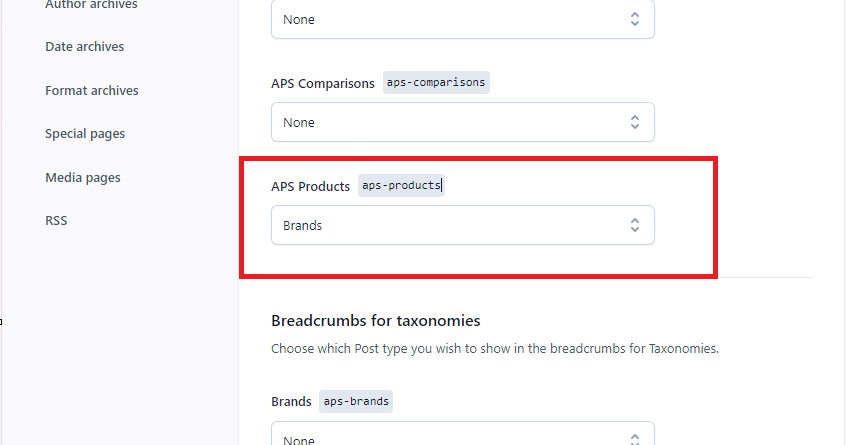This screenshot has width=847, height=445.
Task: Click the aps-brands code tag
Action: point(356,402)
